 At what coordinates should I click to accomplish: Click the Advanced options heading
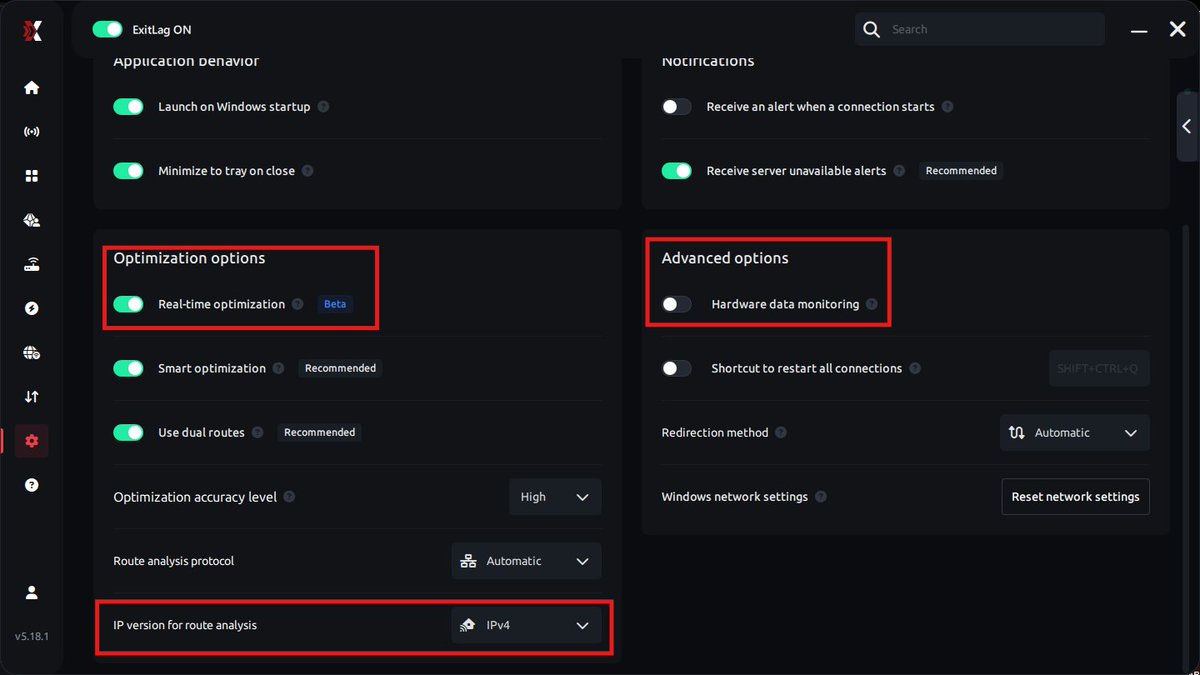725,258
